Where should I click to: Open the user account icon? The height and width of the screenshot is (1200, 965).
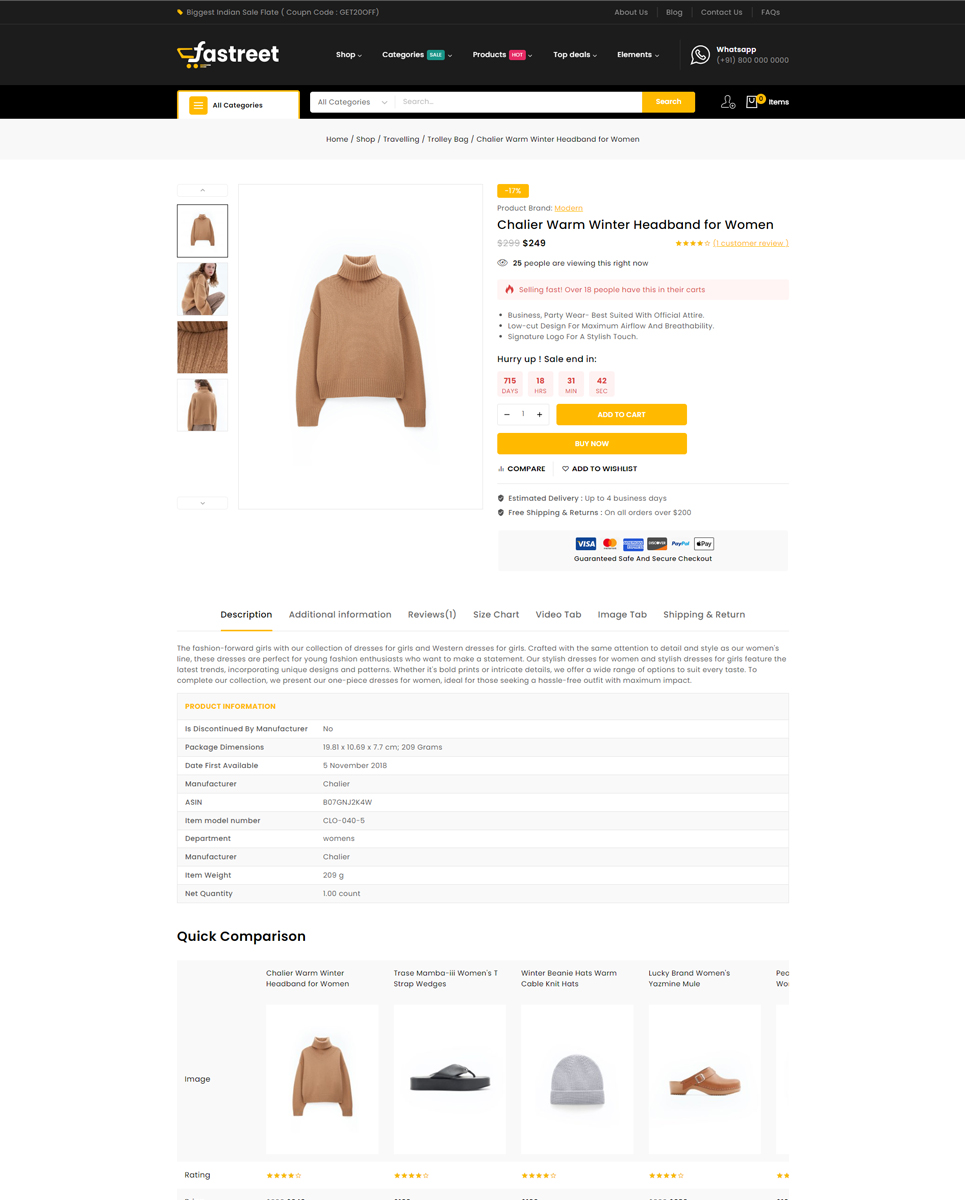click(x=727, y=102)
